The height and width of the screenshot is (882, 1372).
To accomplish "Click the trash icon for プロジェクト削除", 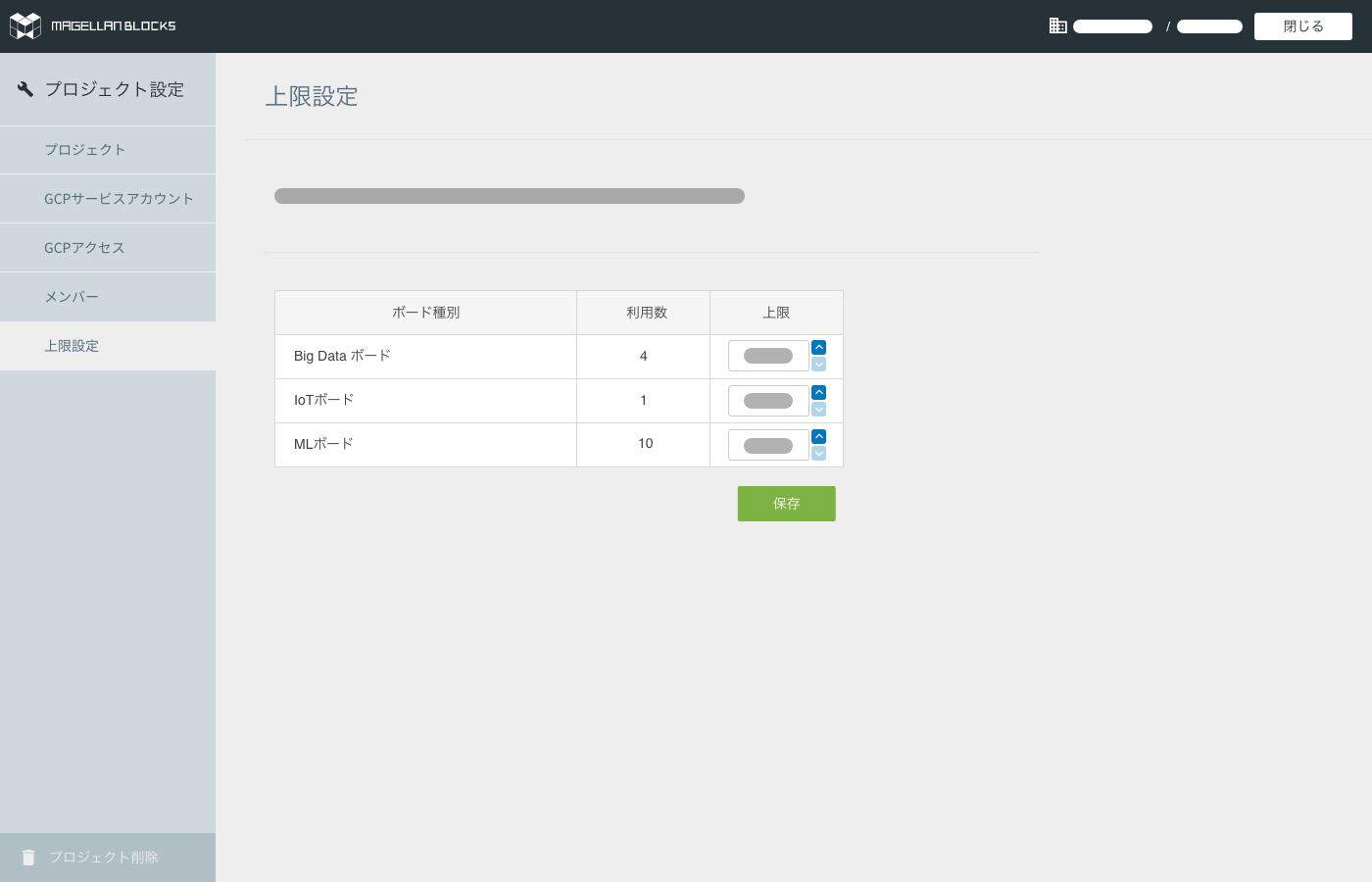I will pyautogui.click(x=28, y=857).
